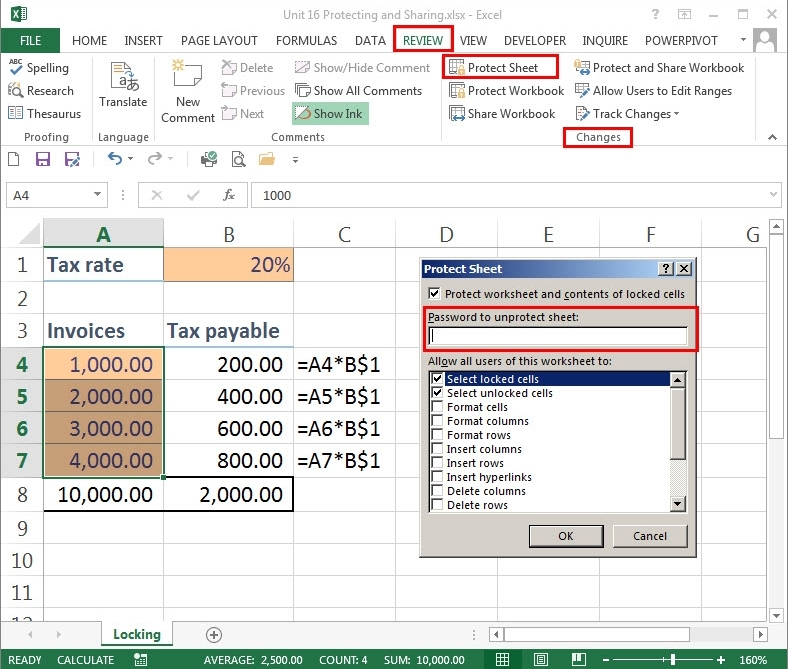Viewport: 788px width, 669px height.
Task: Click Show/Hide Comment
Action: point(362,67)
